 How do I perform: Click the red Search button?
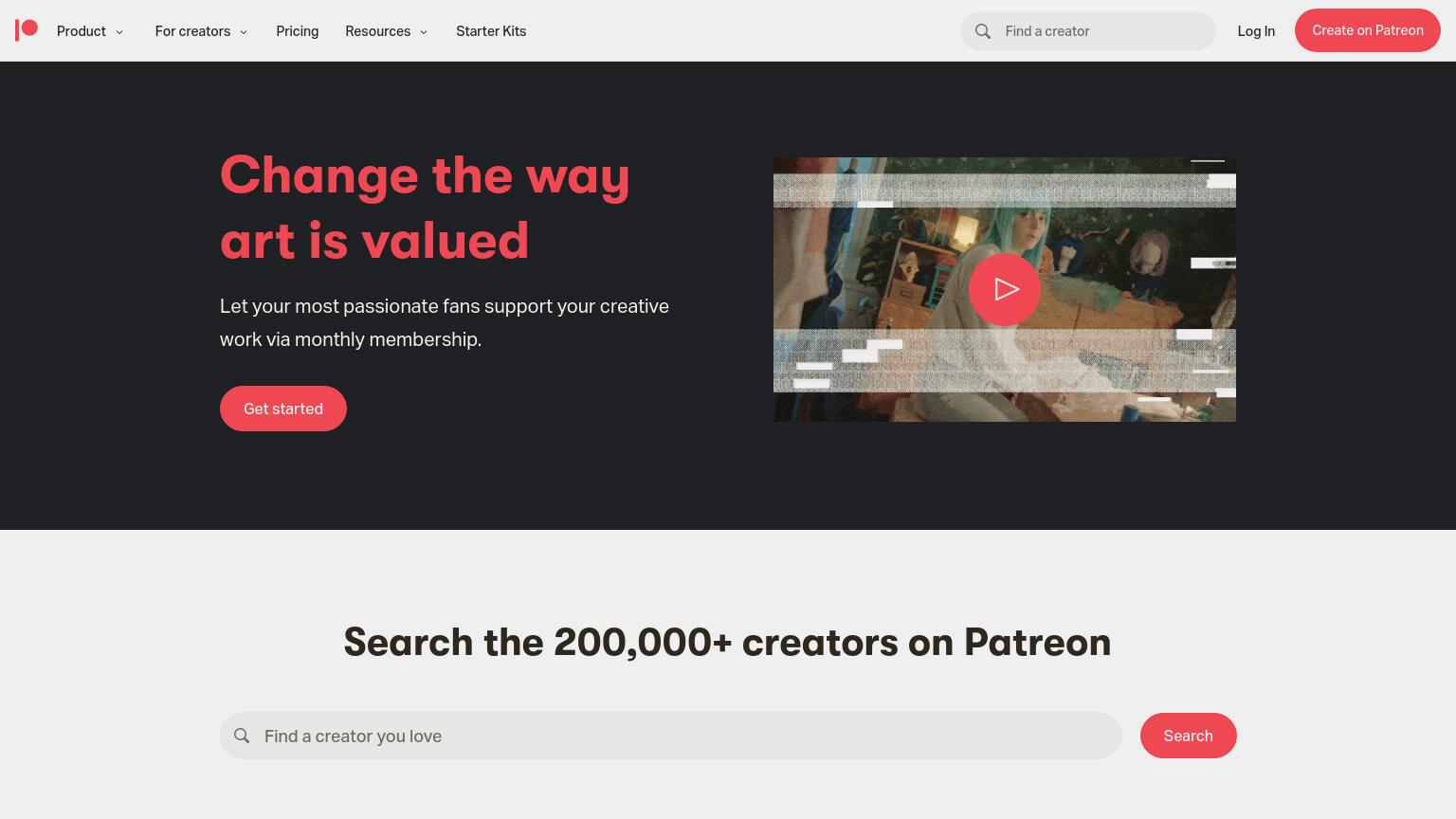(x=1188, y=736)
